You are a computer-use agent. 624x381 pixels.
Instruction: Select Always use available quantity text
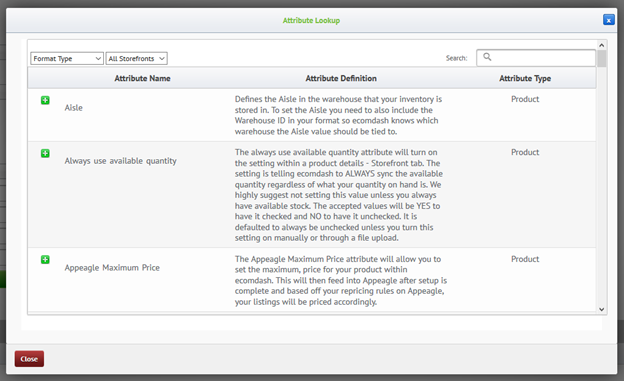121,161
